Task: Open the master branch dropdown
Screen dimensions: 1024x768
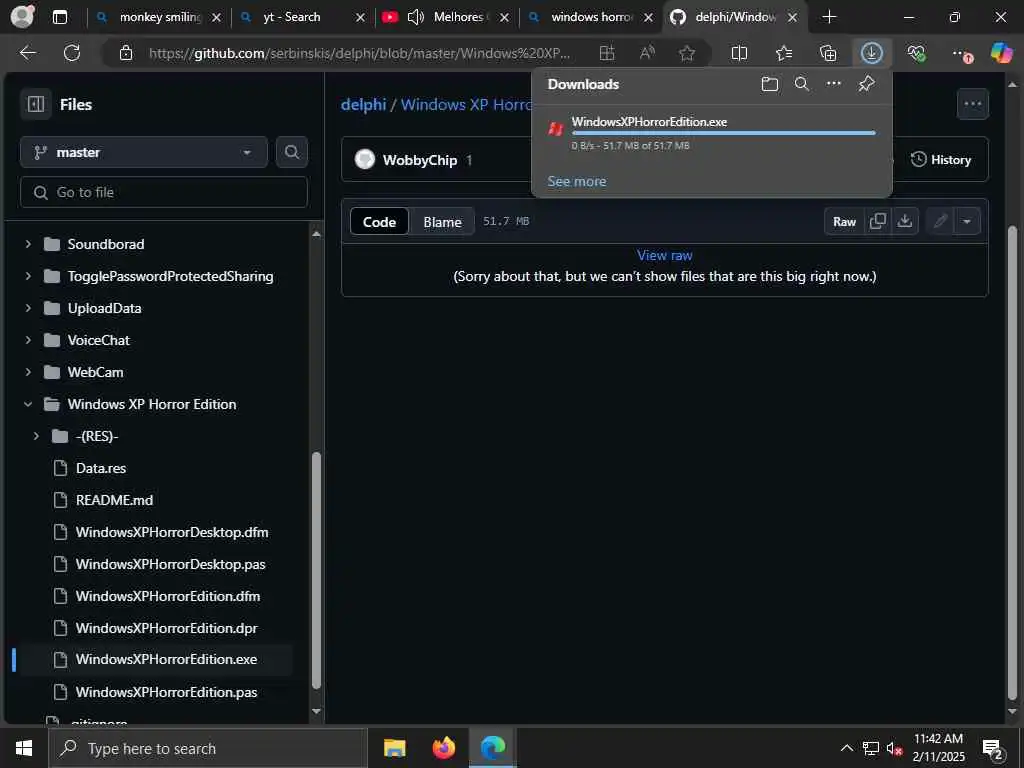Action: (x=144, y=152)
